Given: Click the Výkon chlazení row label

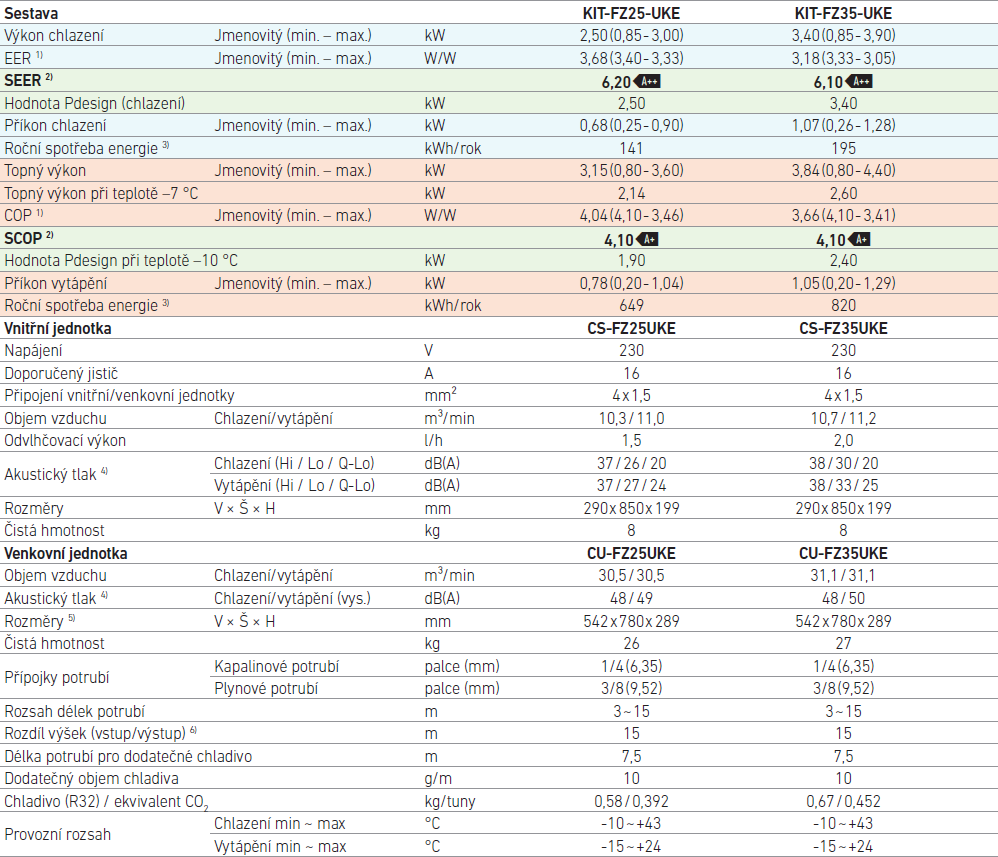Looking at the screenshot, I should point(54,36).
